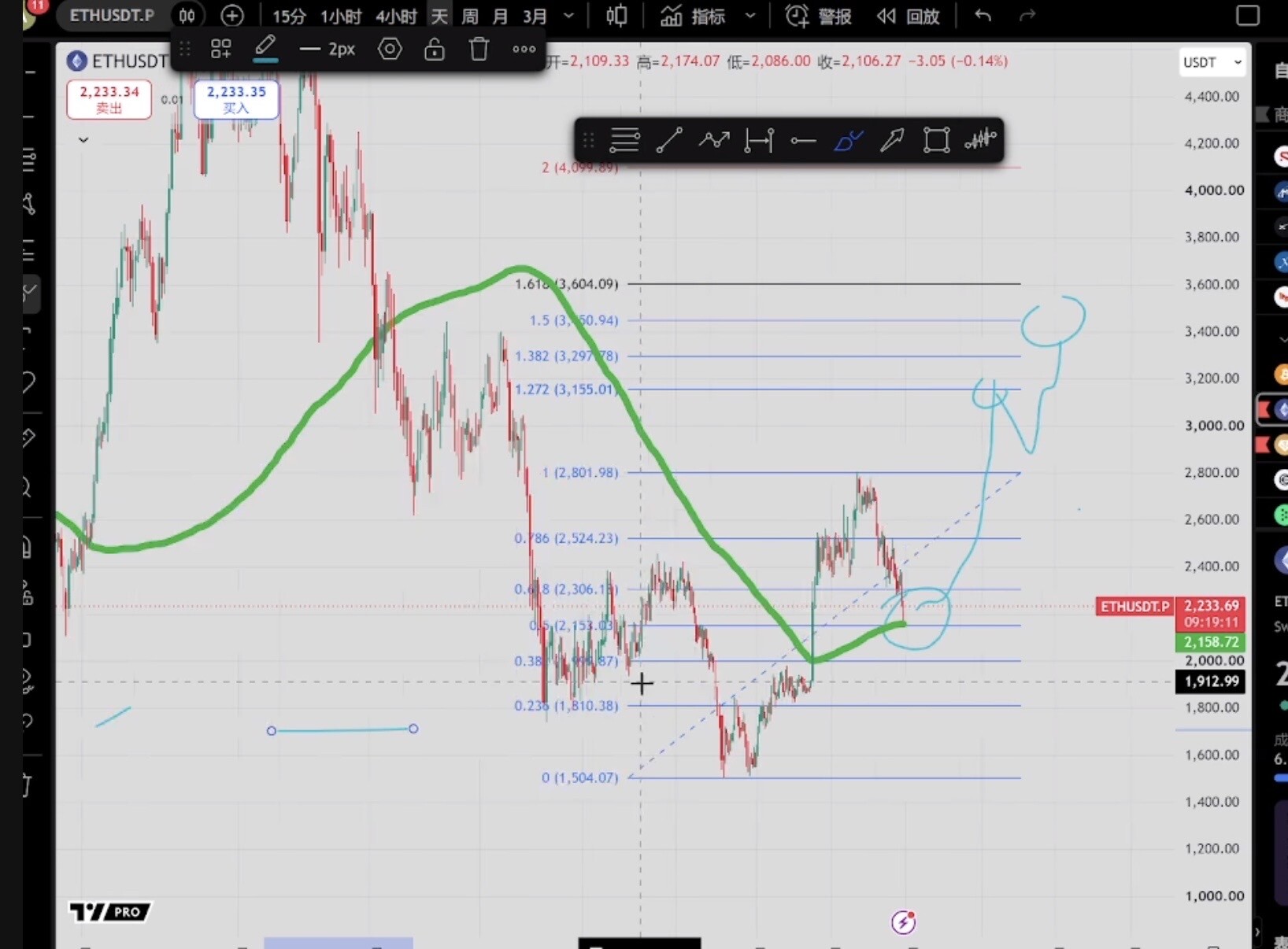Select the rectangle shape tool

936,141
